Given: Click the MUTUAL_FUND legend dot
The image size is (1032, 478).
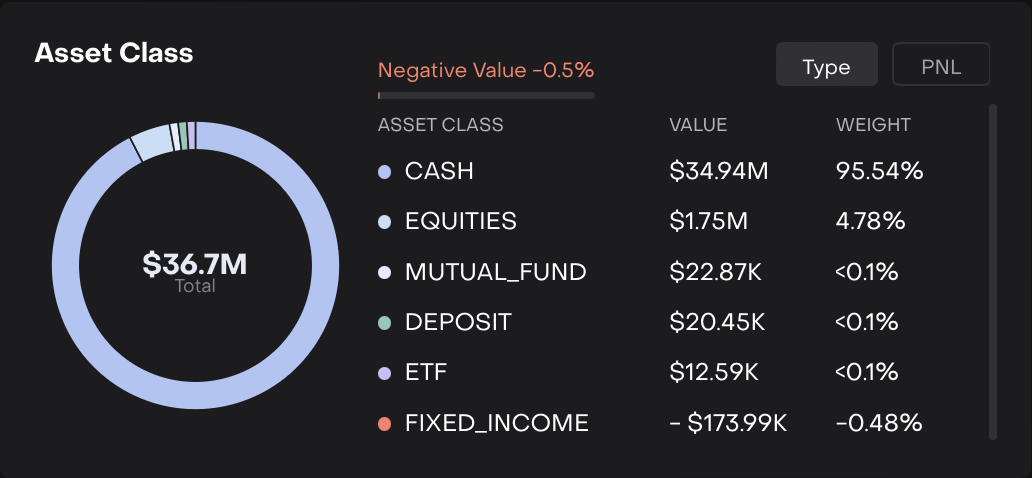Looking at the screenshot, I should (x=384, y=272).
